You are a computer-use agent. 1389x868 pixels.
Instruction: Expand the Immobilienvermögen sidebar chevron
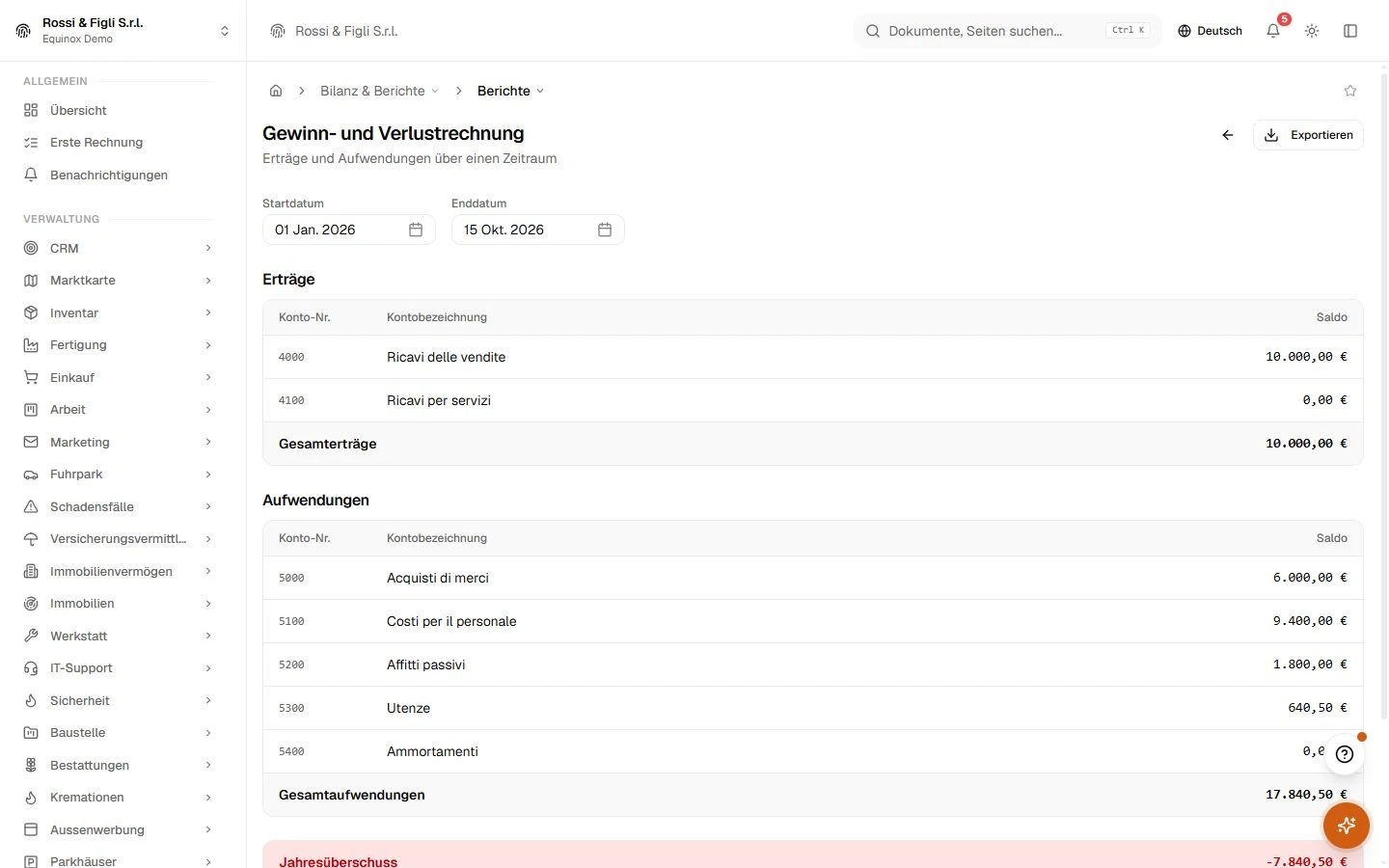click(x=208, y=571)
